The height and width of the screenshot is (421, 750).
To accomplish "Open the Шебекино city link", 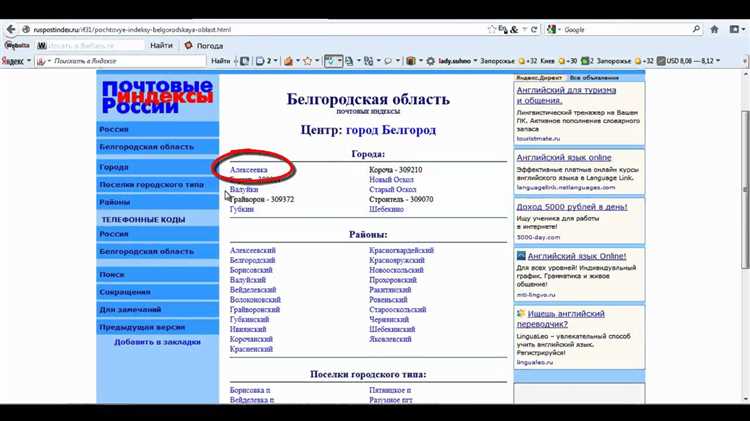I will point(386,209).
